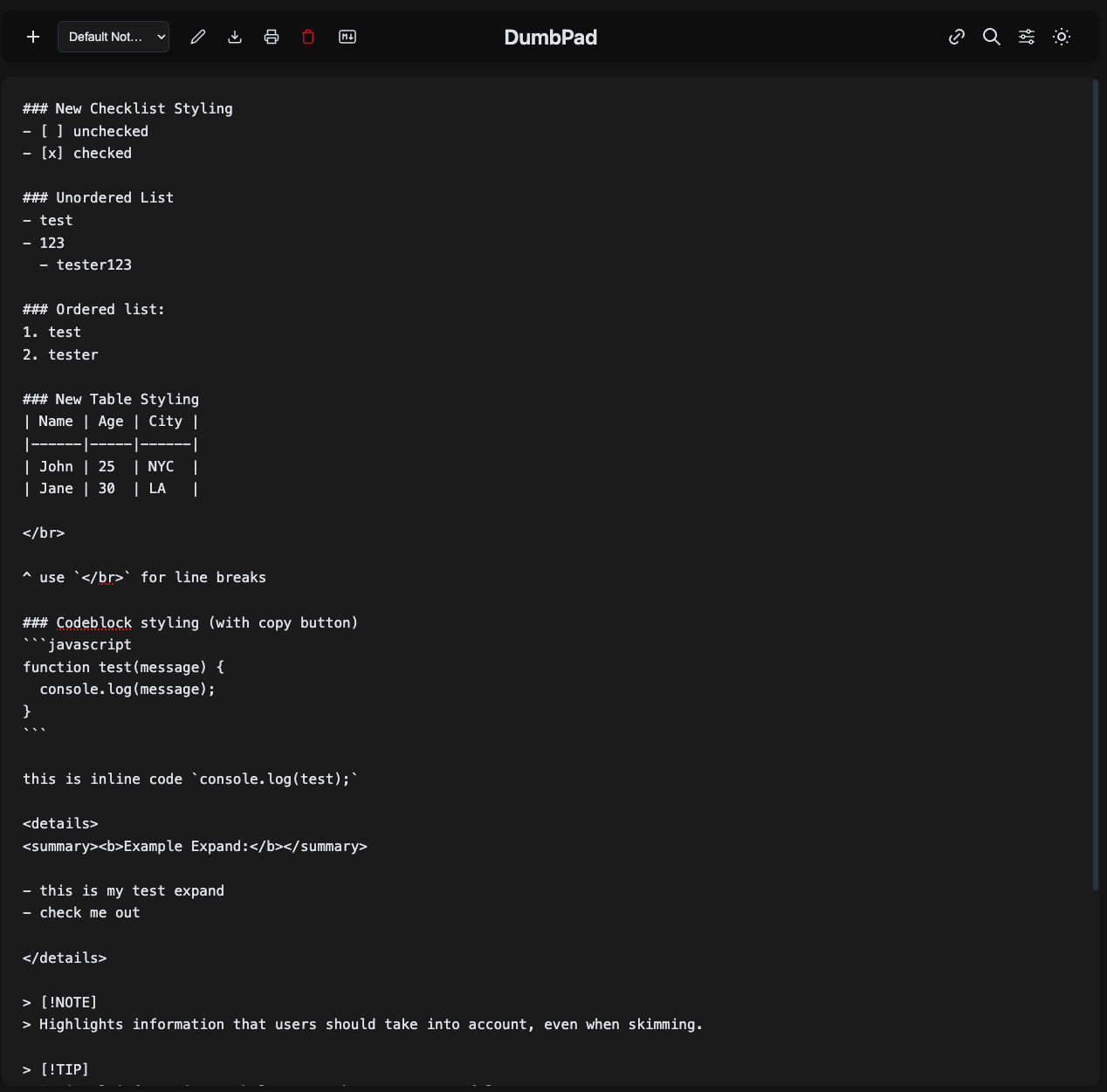Open the Default Notepad selector dropdown
This screenshot has width=1107, height=1092.
[113, 37]
